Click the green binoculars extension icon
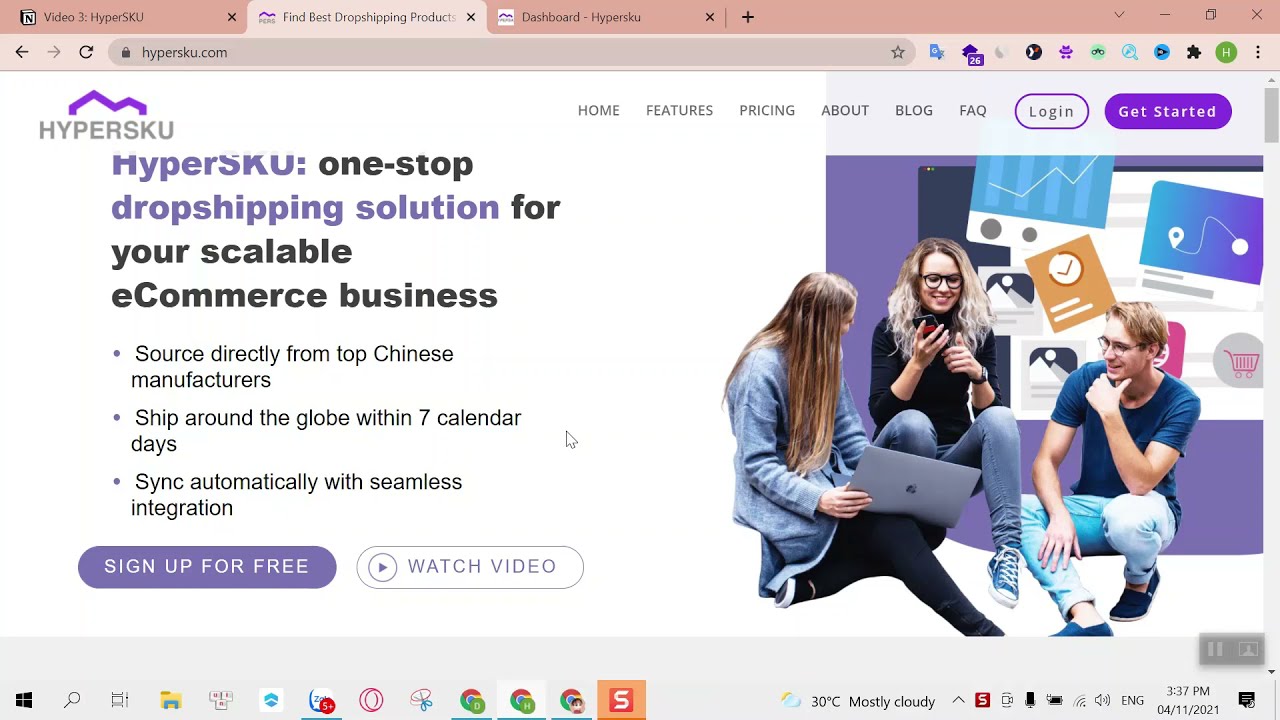This screenshot has height=720, width=1280. 1098,52
